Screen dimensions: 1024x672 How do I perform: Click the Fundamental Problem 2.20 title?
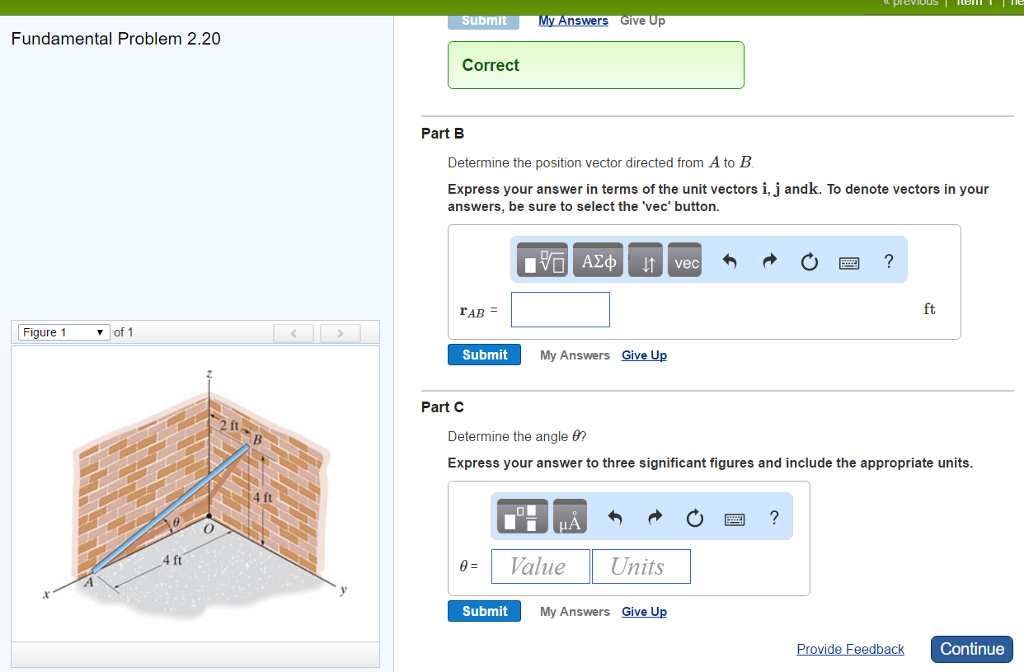tap(116, 39)
